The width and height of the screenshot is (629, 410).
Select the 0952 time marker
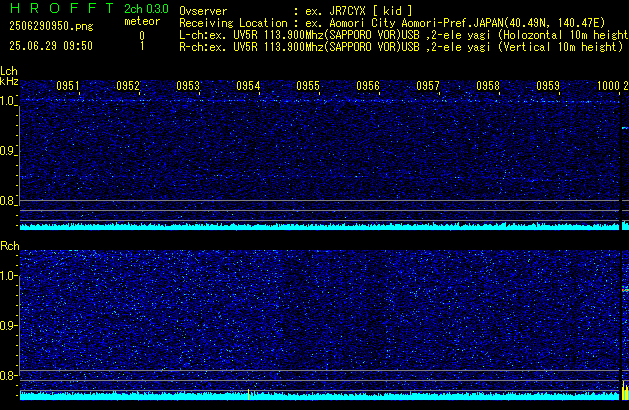[128, 86]
